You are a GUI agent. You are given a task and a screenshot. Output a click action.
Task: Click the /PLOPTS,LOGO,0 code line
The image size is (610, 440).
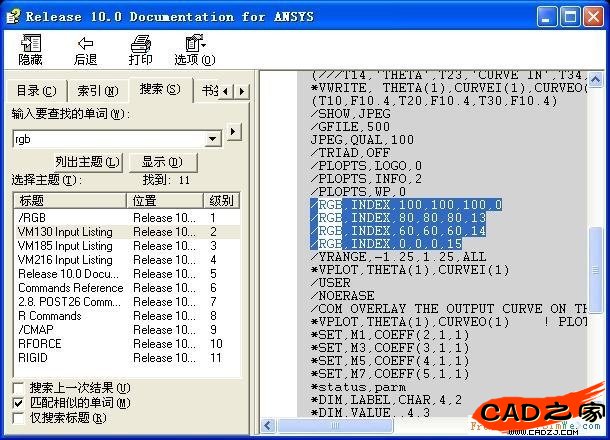tap(366, 166)
